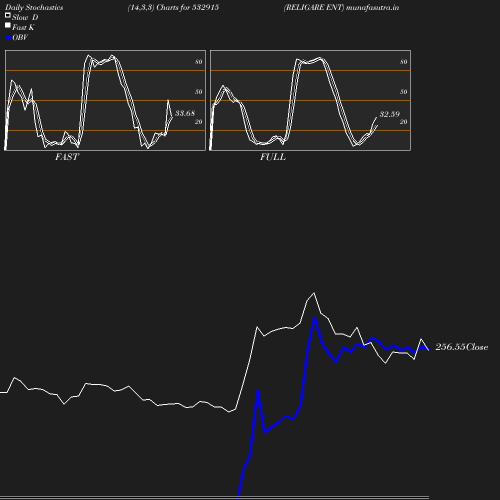The image size is (500, 500).
Task: Select the OBV legend label
Action: point(20,38)
